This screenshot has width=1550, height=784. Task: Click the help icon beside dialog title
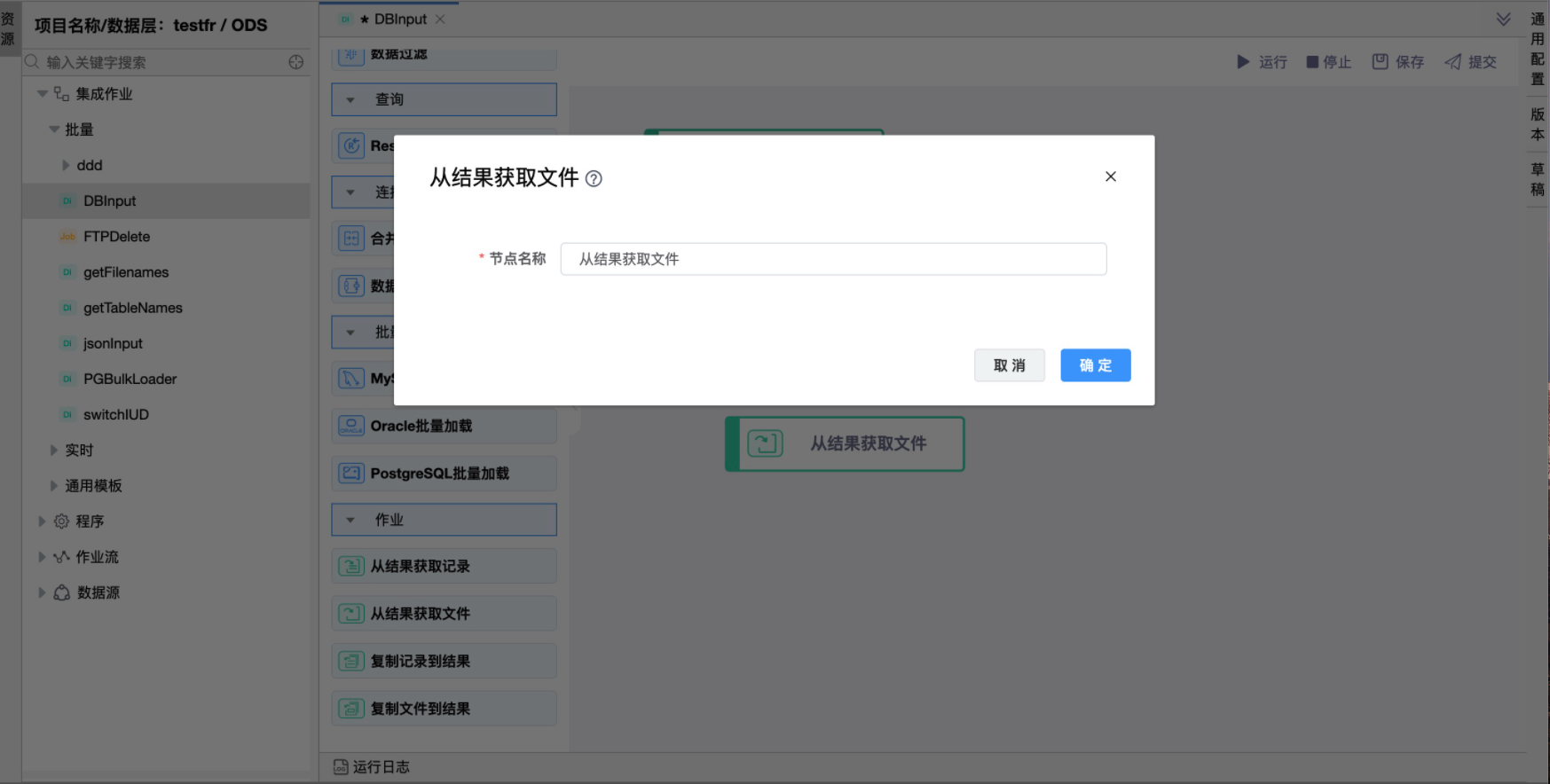(594, 179)
